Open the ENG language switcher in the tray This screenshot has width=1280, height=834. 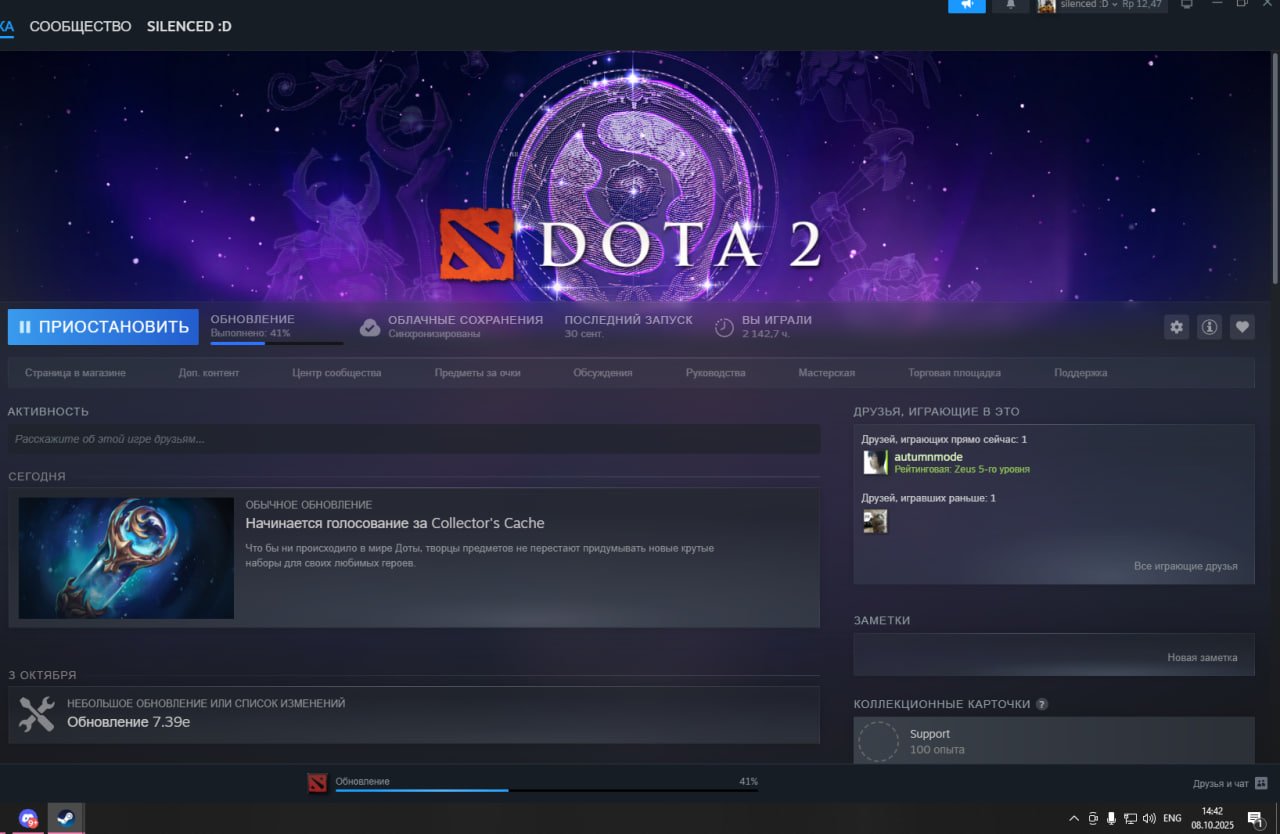pyautogui.click(x=1171, y=817)
